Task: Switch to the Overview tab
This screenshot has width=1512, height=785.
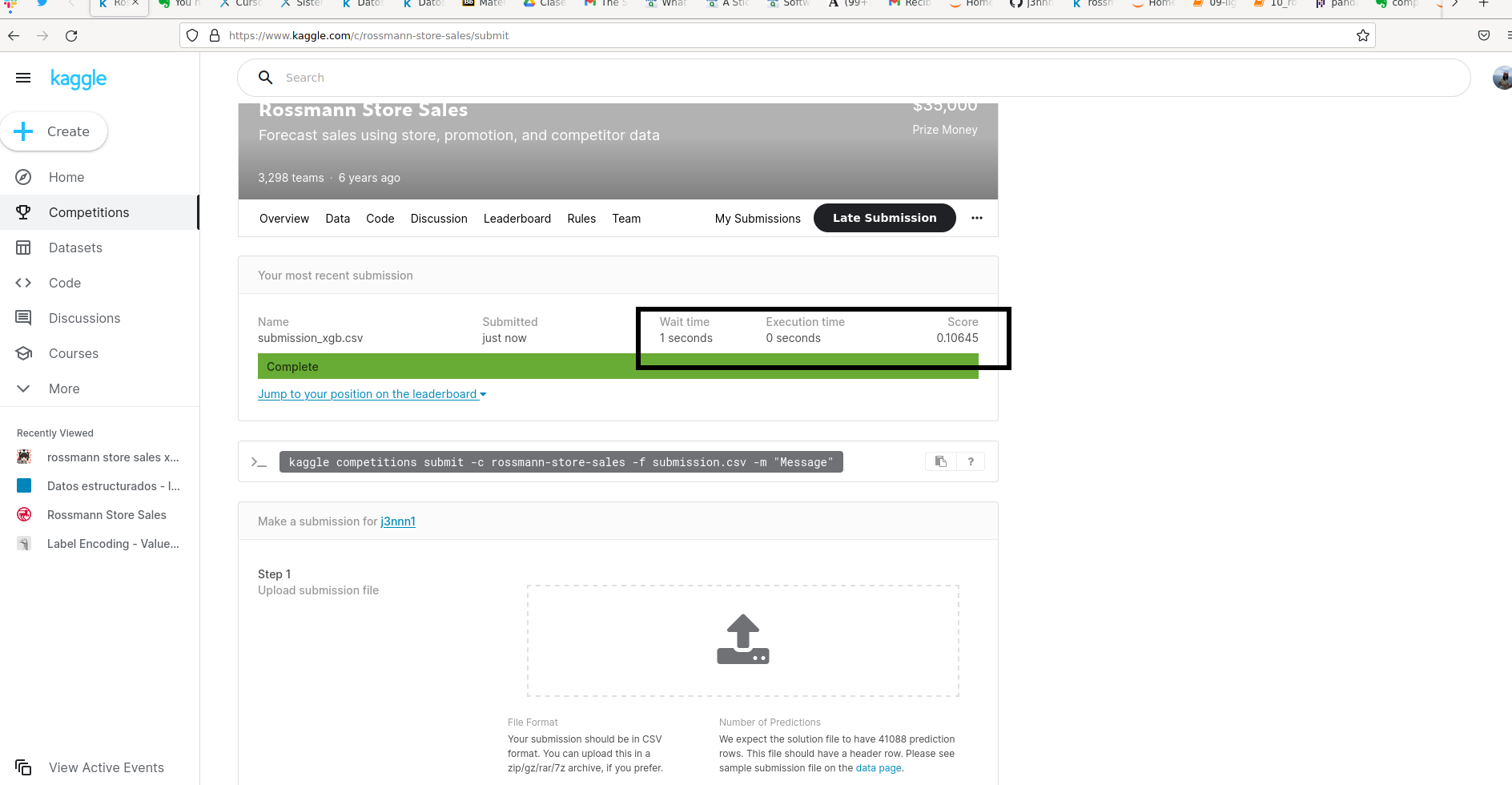Action: pyautogui.click(x=284, y=219)
